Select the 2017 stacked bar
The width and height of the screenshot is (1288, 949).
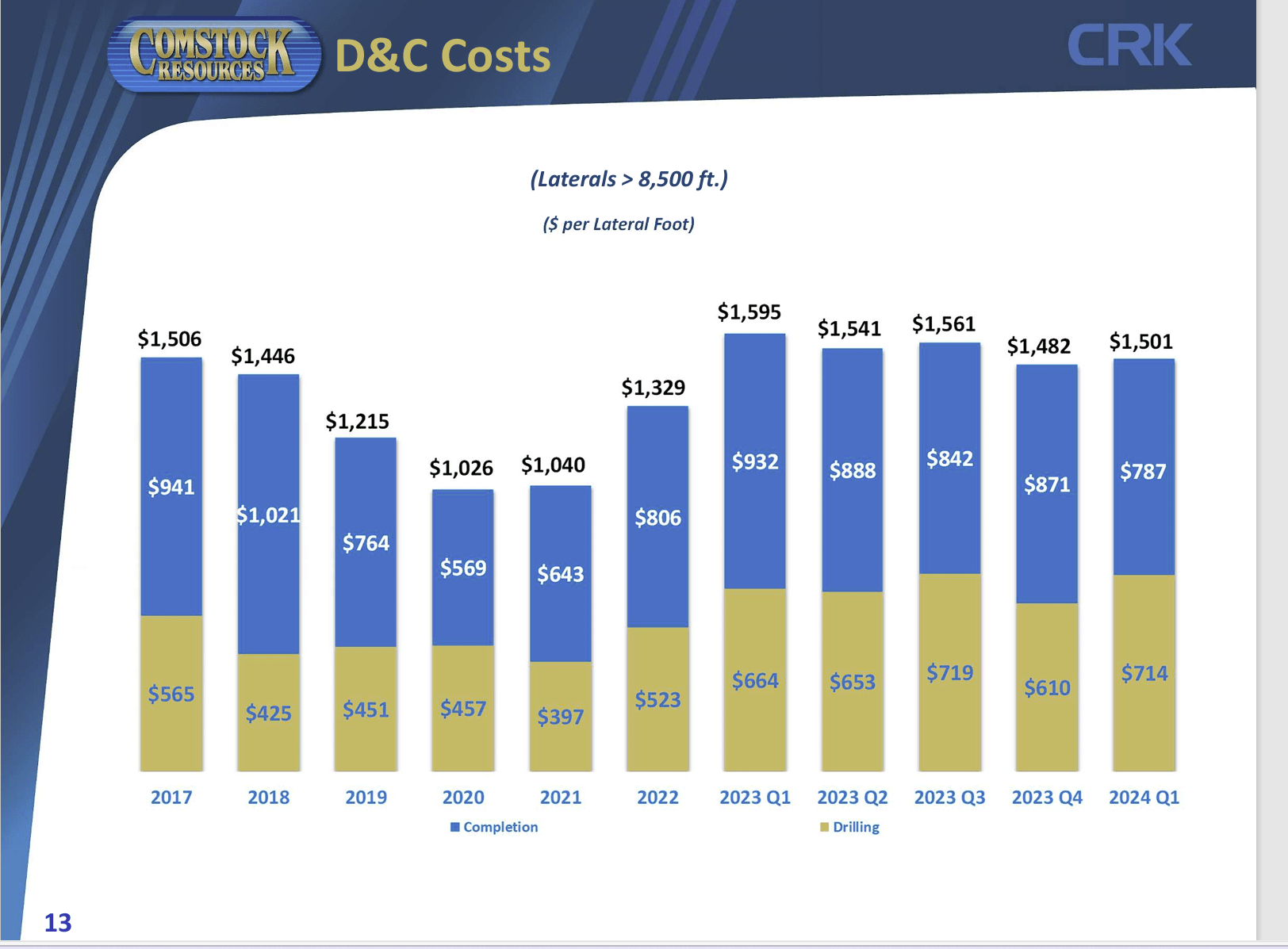[x=171, y=563]
